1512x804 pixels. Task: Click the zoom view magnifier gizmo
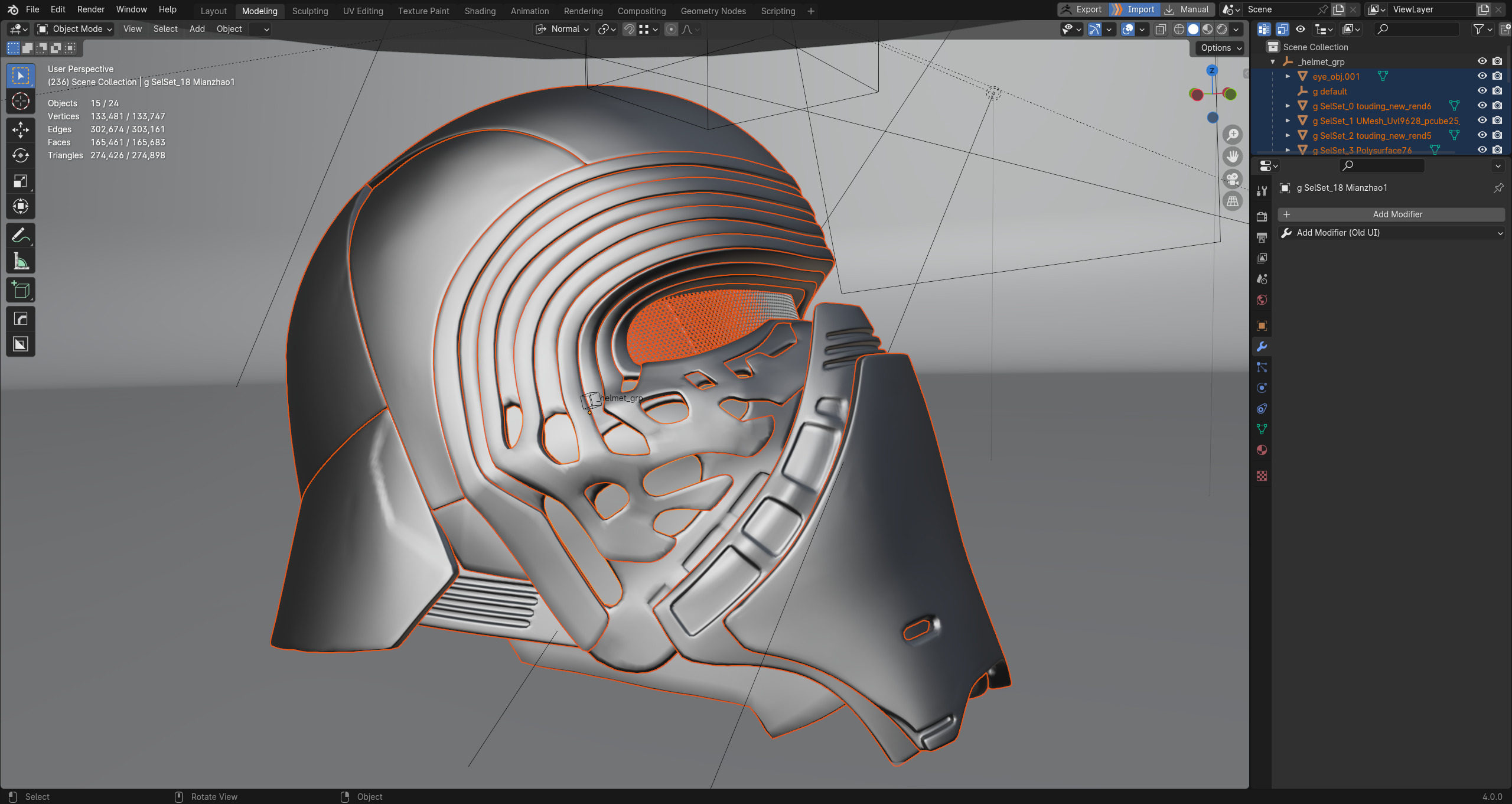[x=1233, y=135]
